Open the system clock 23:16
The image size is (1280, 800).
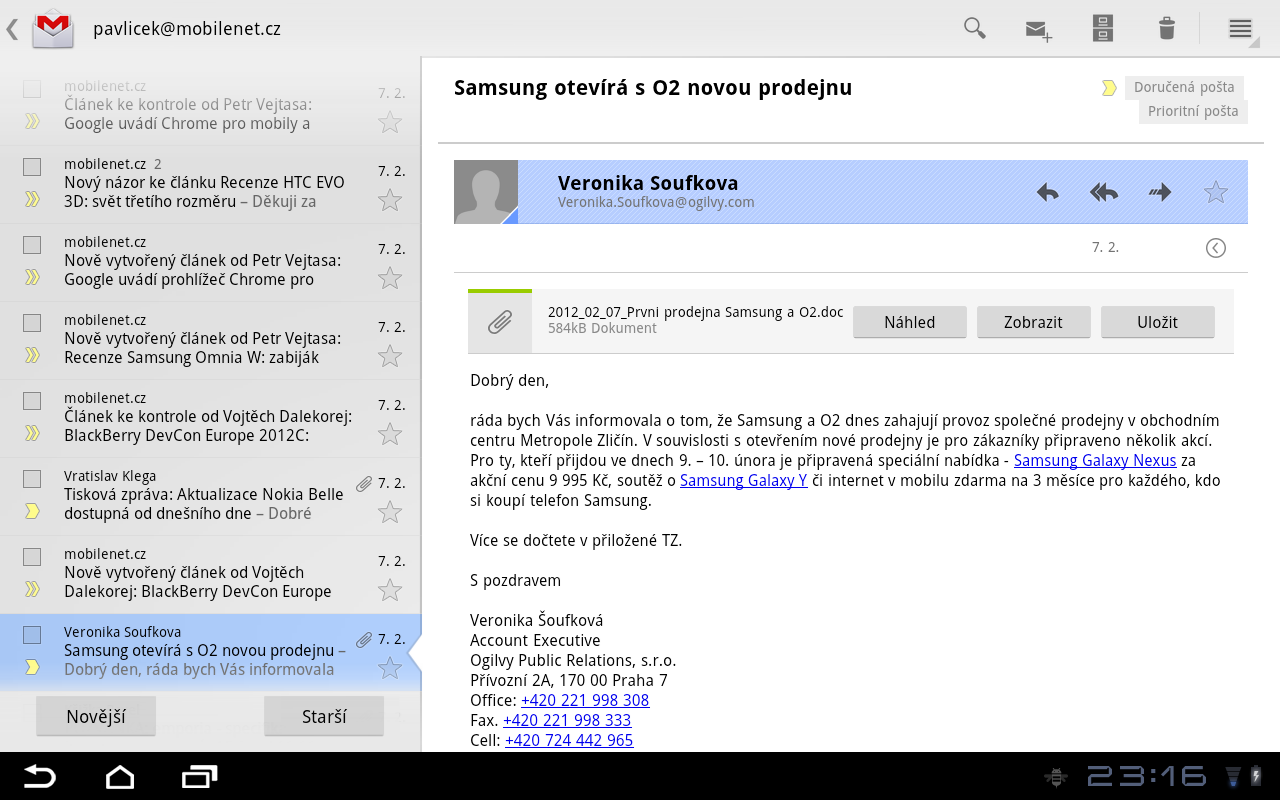(x=1146, y=776)
